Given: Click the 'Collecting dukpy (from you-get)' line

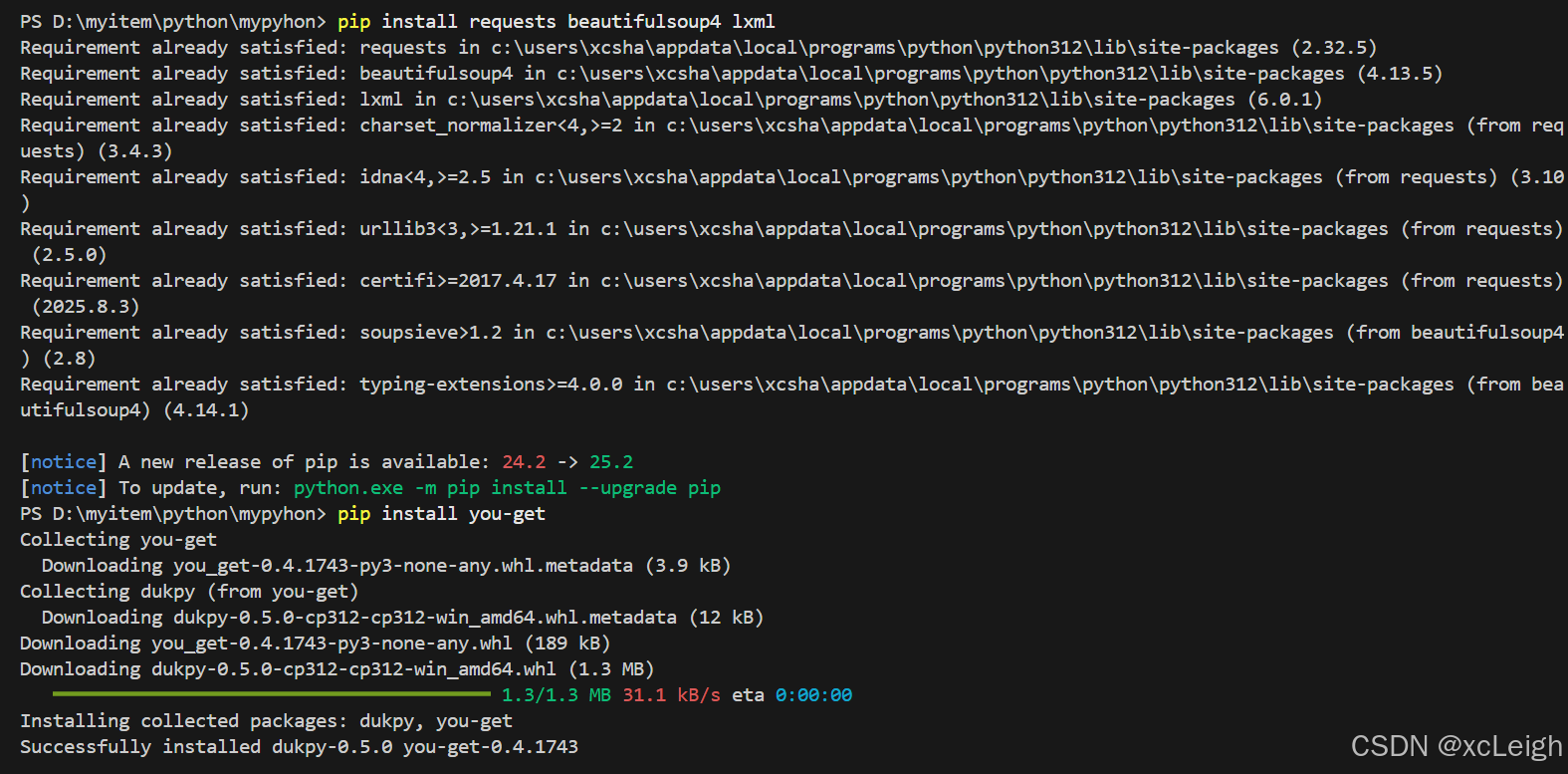Looking at the screenshot, I should pyautogui.click(x=189, y=592).
